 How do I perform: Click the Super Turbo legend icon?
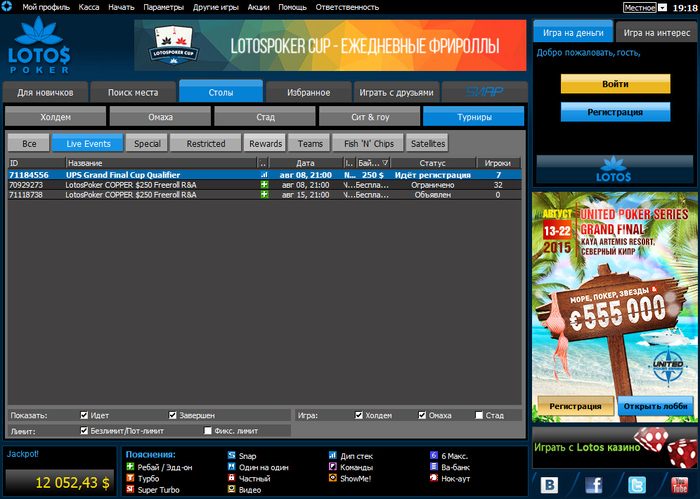click(x=130, y=489)
